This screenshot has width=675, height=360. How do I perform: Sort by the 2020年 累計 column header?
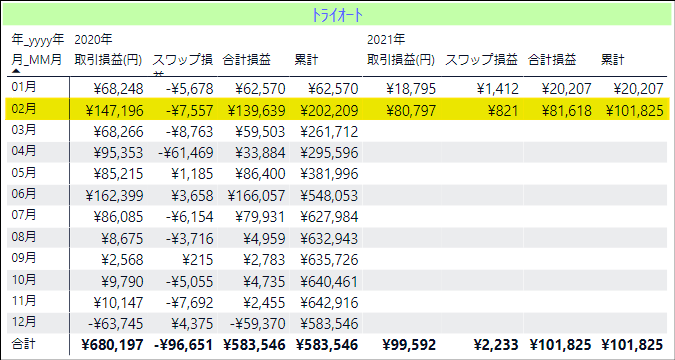point(306,60)
